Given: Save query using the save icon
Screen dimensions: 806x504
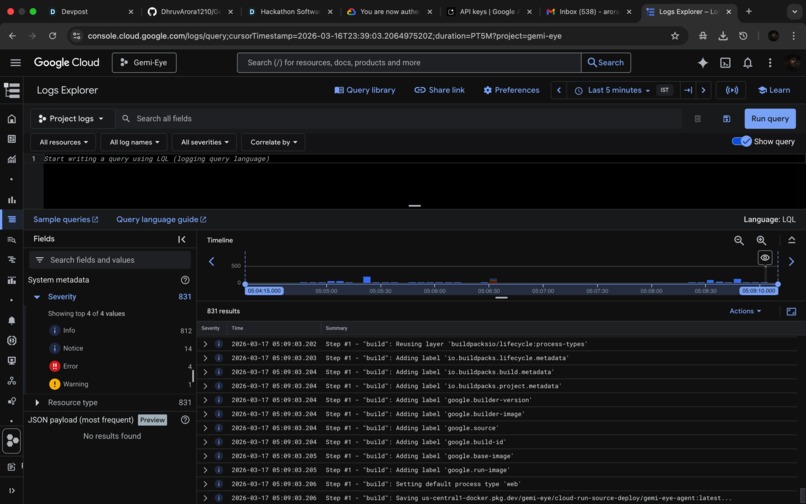Looking at the screenshot, I should click(x=726, y=119).
